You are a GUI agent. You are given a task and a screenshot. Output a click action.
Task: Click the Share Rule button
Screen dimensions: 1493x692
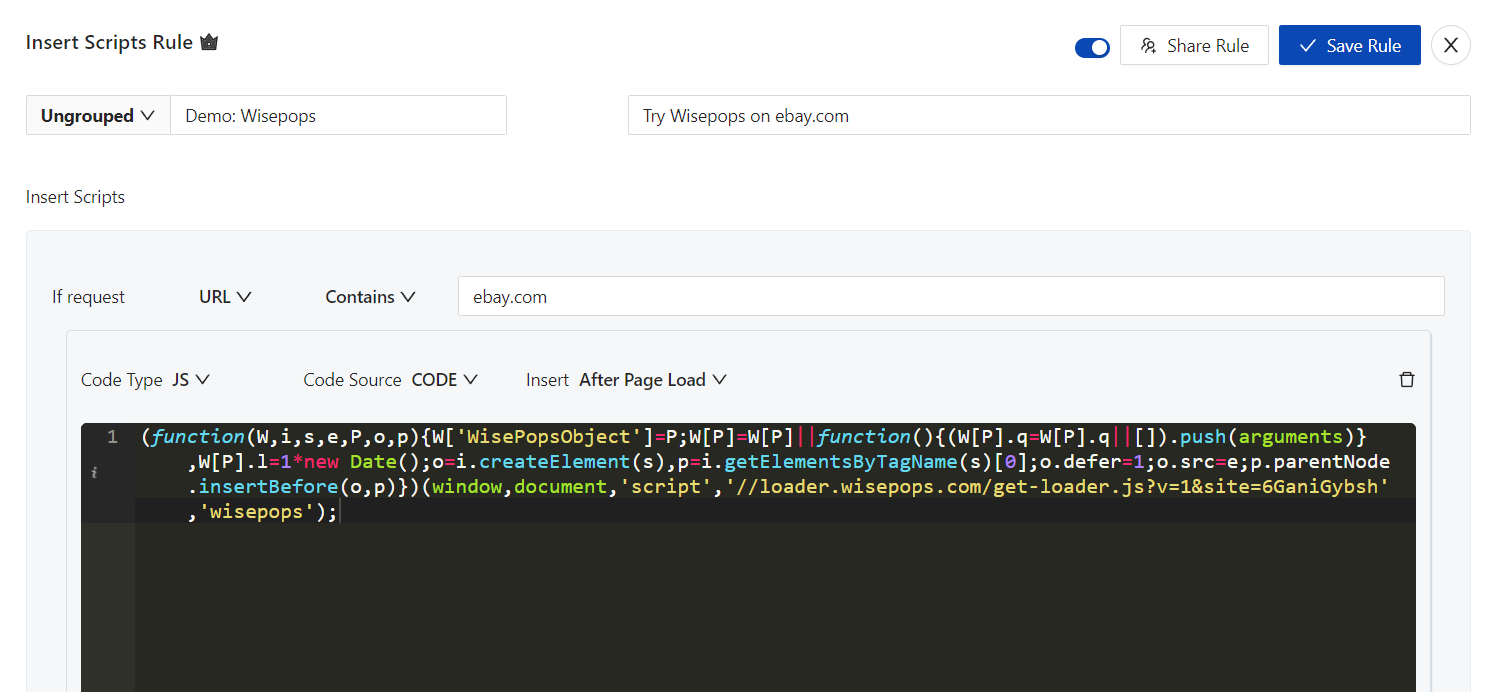tap(1194, 45)
